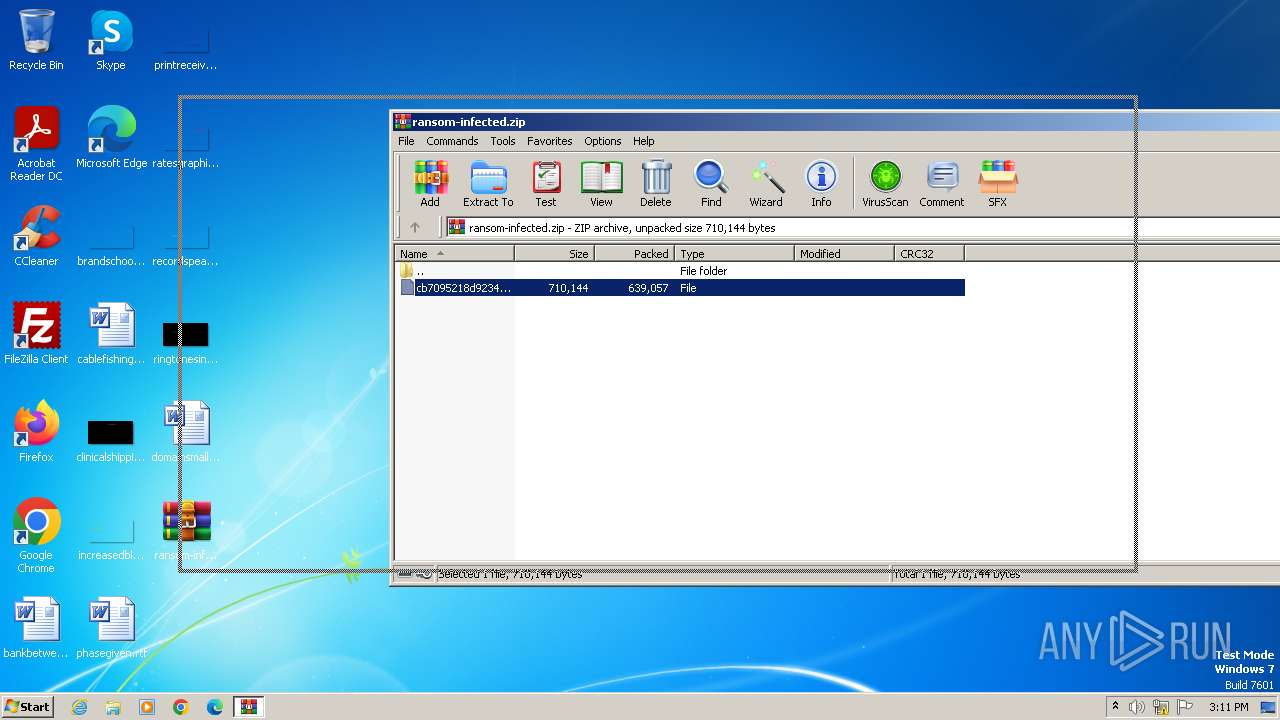1280x720 pixels.
Task: Select the CCleaner desktop shortcut
Action: (x=36, y=236)
